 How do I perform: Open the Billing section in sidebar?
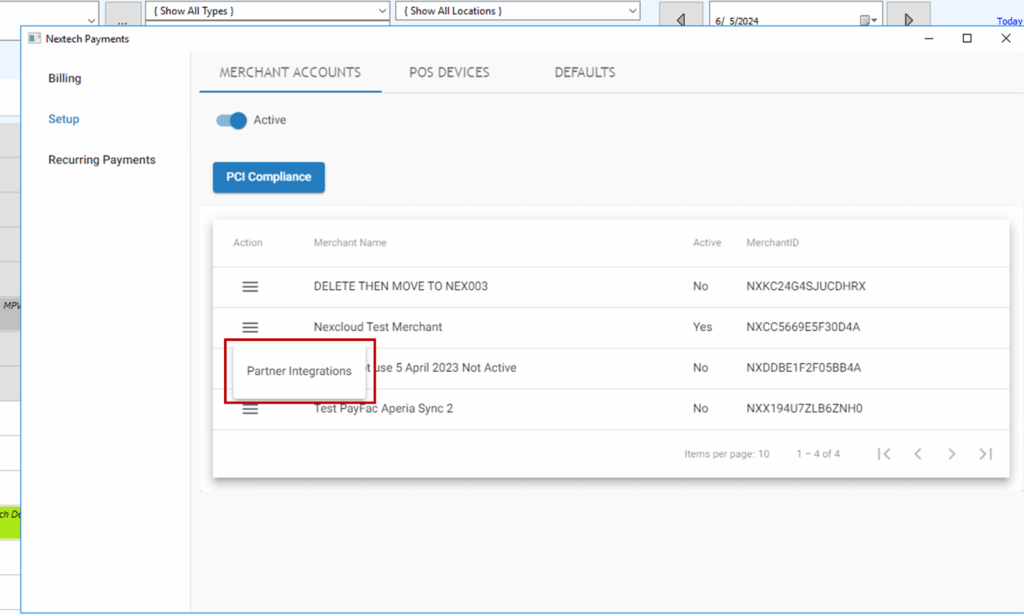pos(65,78)
